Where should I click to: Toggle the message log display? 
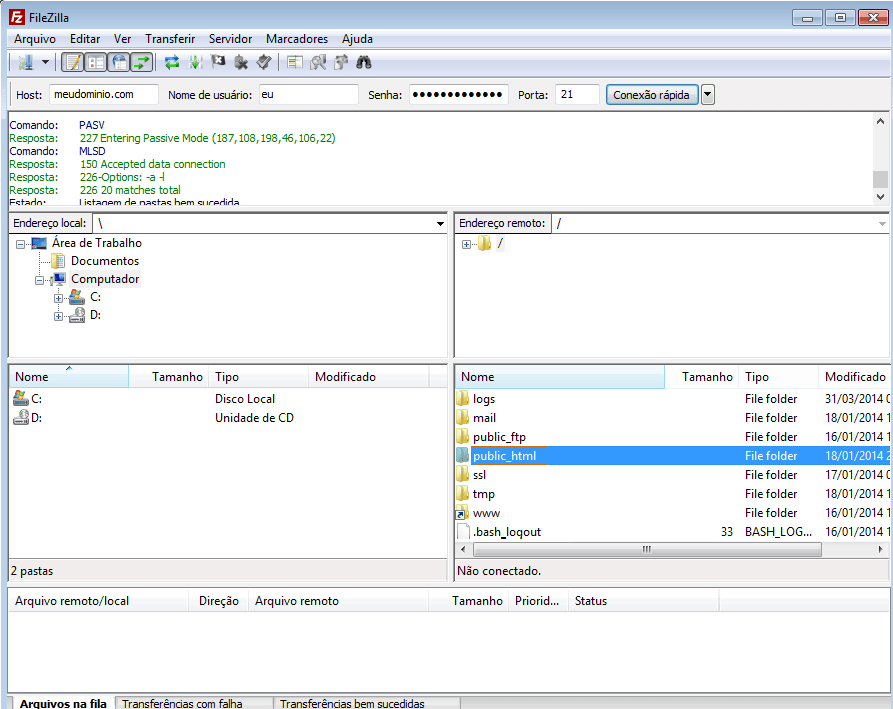pyautogui.click(x=72, y=62)
